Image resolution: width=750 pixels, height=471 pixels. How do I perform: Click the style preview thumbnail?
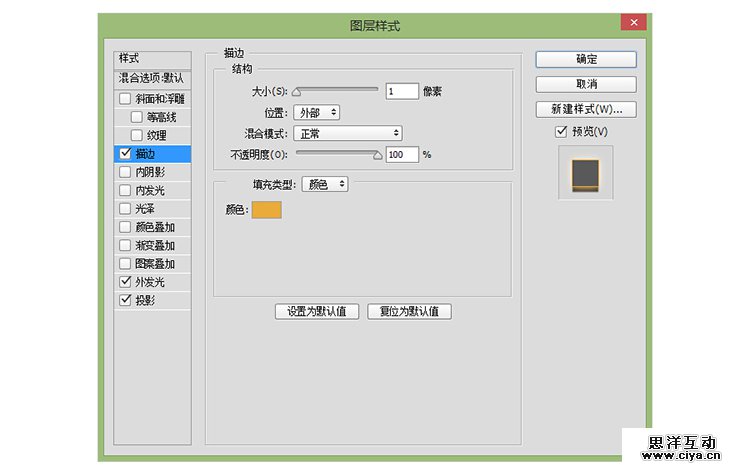pos(585,172)
